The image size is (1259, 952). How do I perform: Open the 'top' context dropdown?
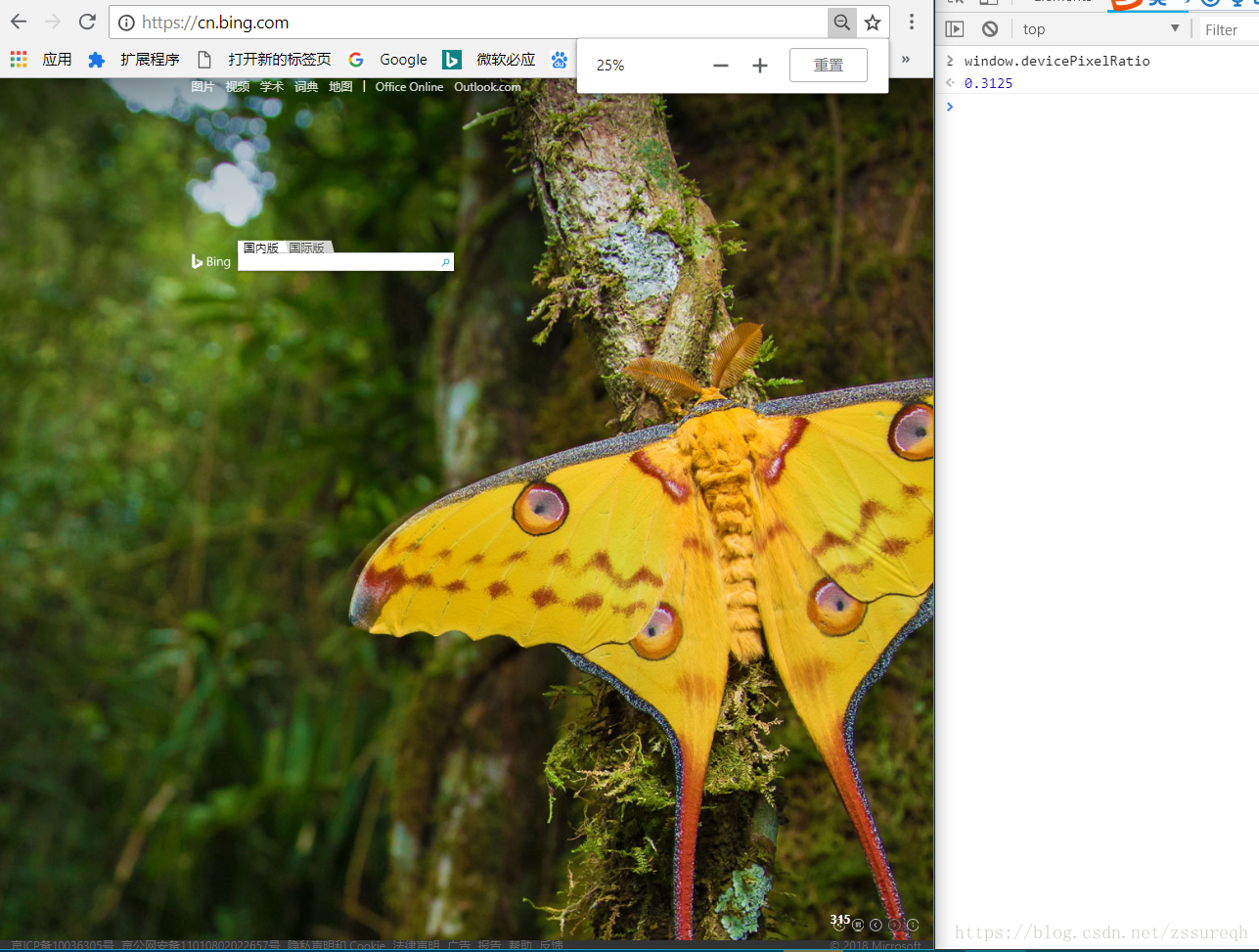pyautogui.click(x=1101, y=29)
